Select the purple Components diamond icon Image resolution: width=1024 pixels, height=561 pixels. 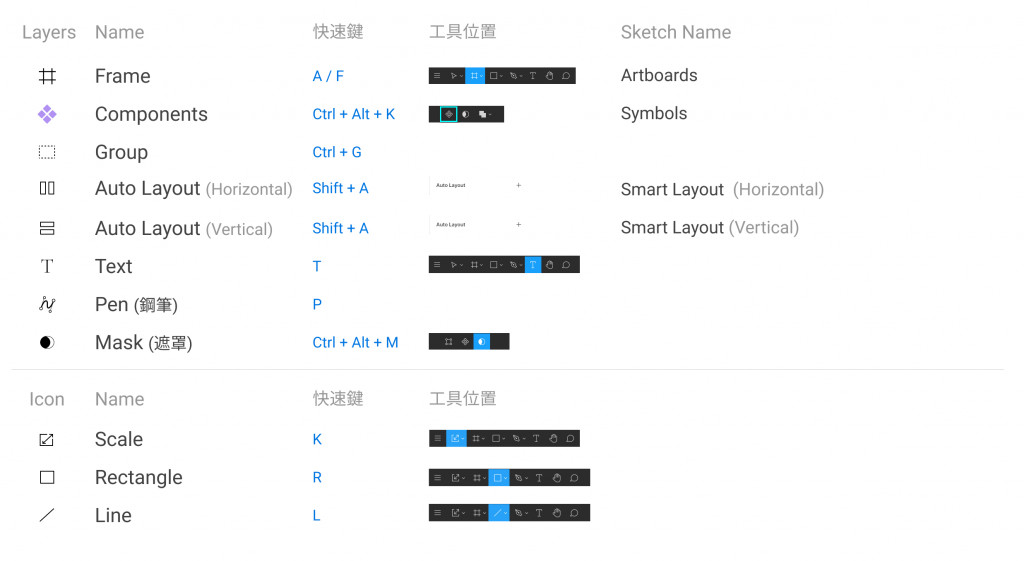pyautogui.click(x=47, y=114)
